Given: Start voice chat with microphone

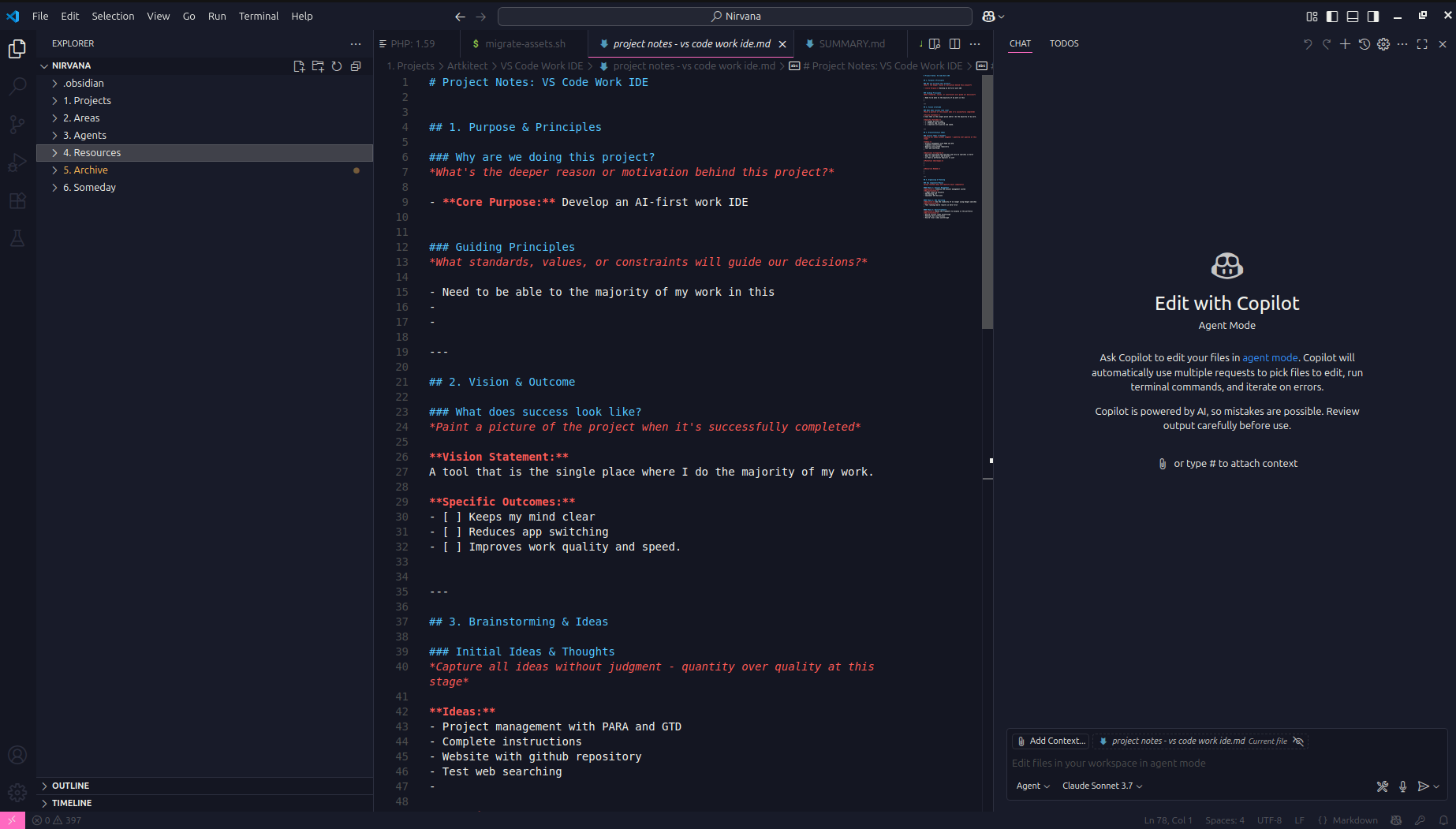Looking at the screenshot, I should pyautogui.click(x=1403, y=786).
